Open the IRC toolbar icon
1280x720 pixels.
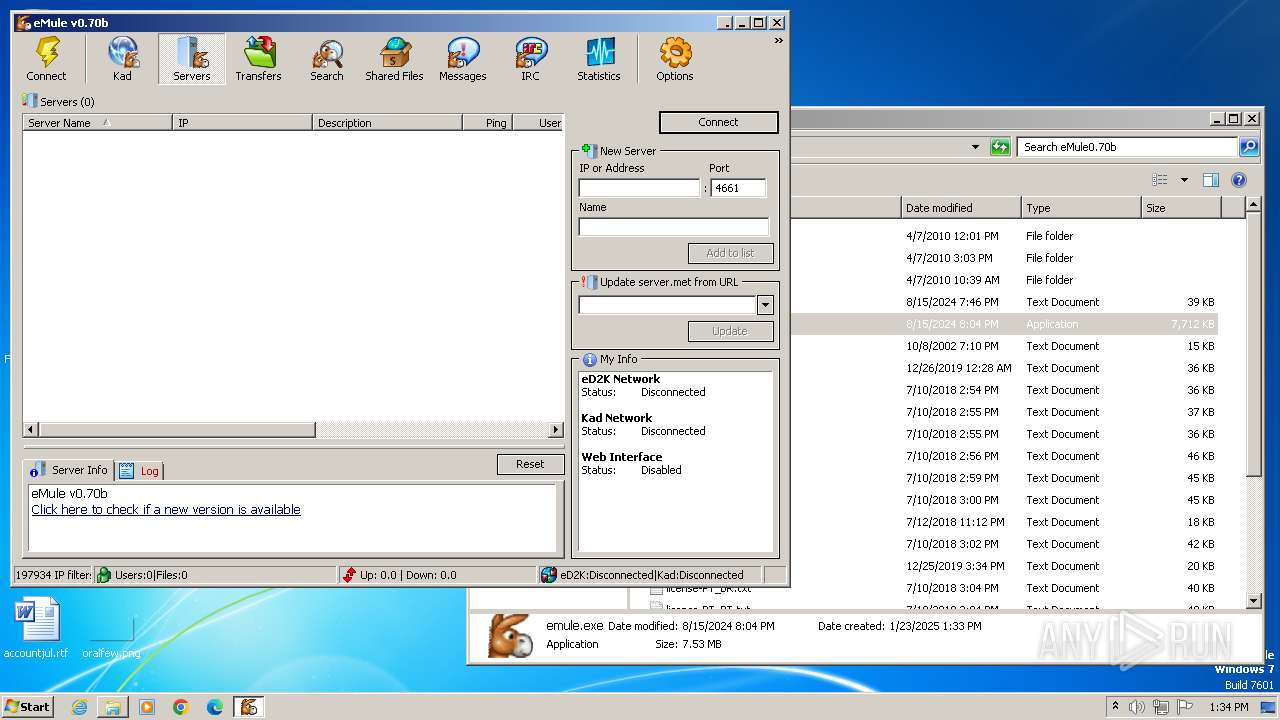tap(530, 59)
